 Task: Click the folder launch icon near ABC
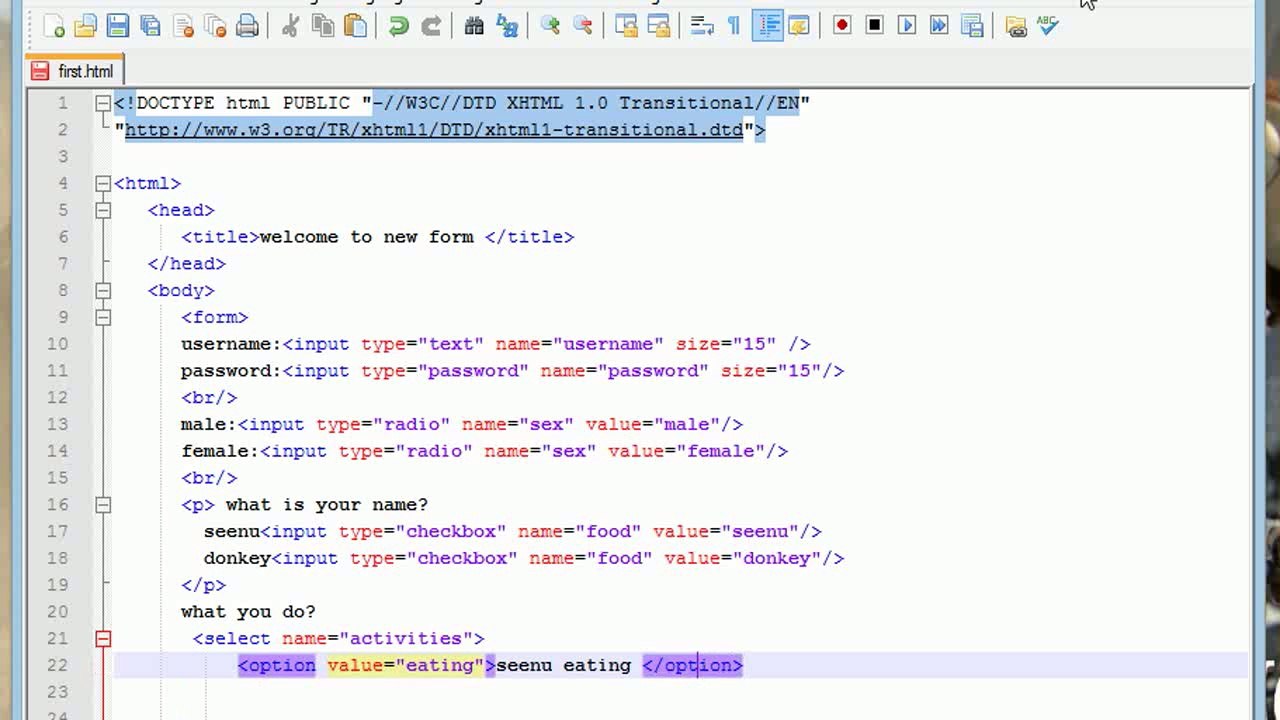pyautogui.click(x=1016, y=26)
